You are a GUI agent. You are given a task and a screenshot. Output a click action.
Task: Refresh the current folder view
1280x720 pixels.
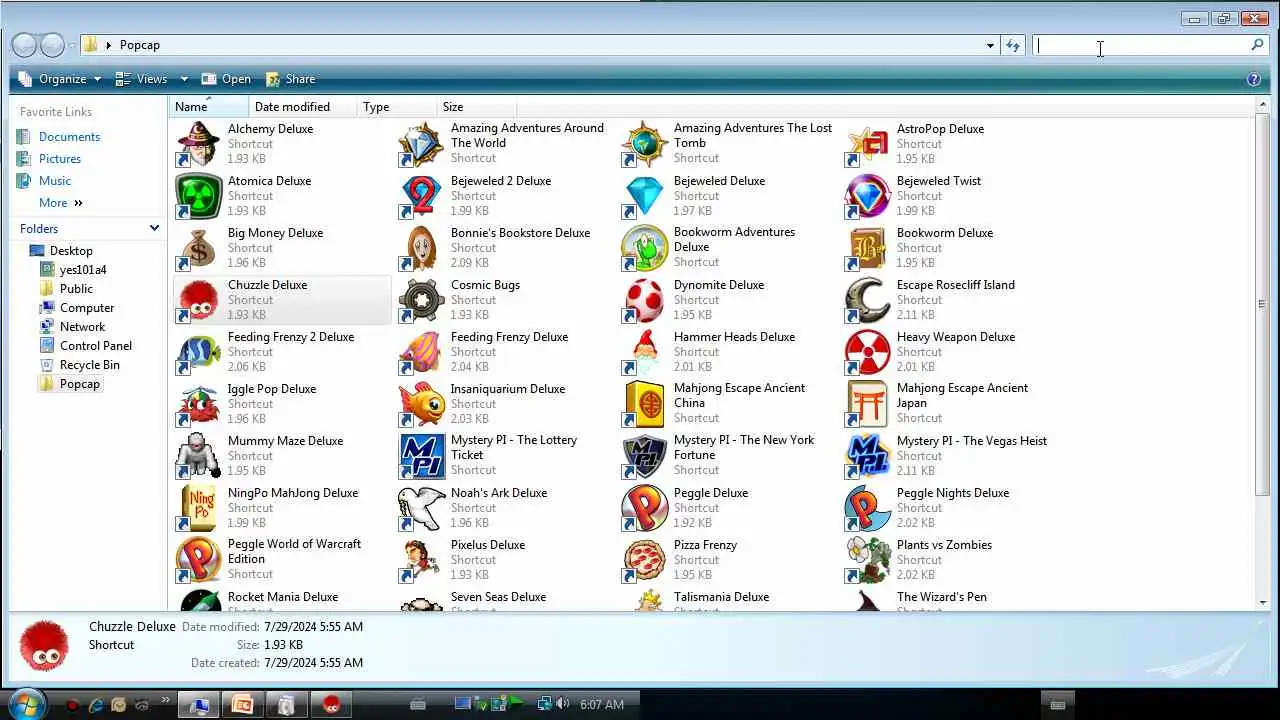[1013, 45]
